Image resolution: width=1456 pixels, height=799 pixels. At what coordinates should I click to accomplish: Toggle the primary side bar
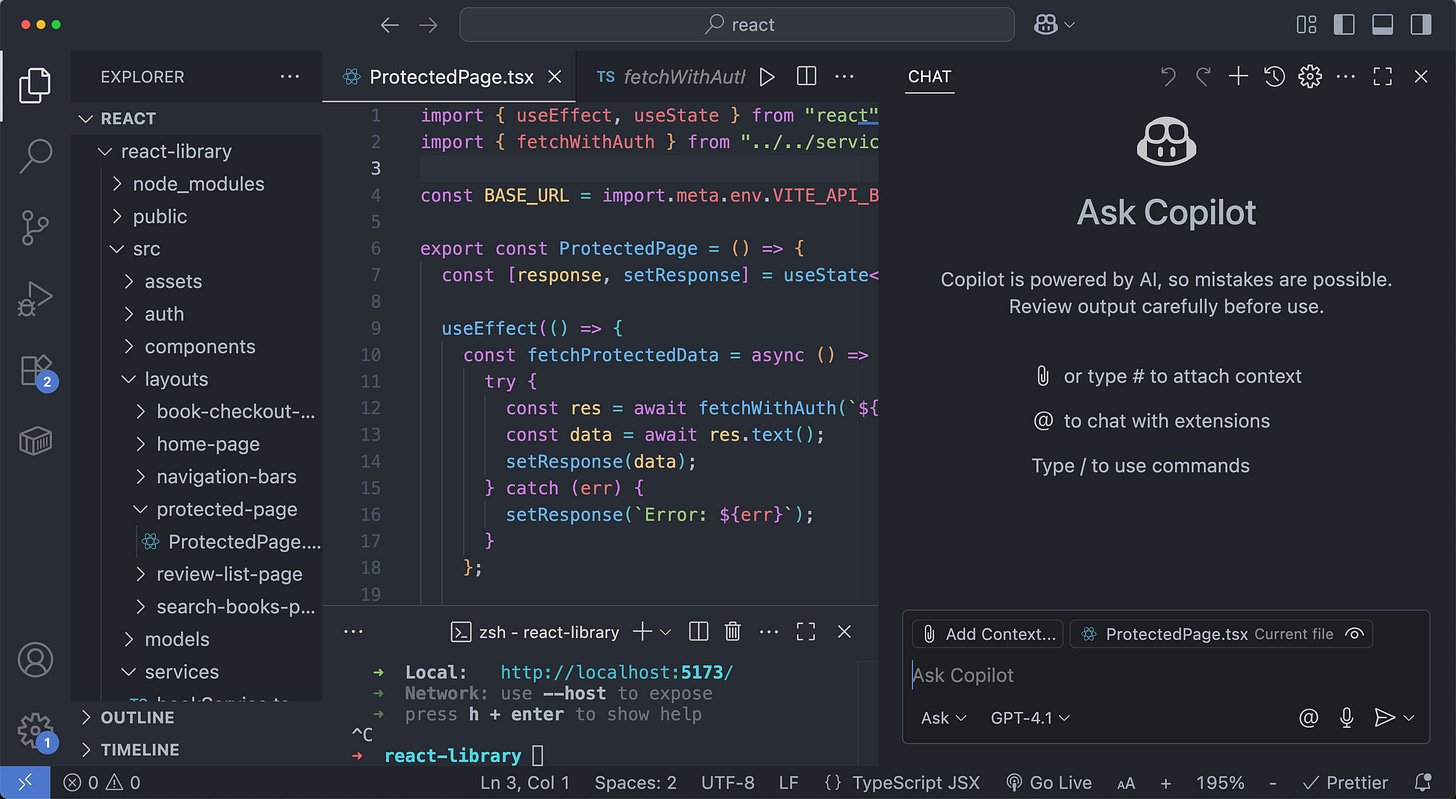pos(1344,25)
